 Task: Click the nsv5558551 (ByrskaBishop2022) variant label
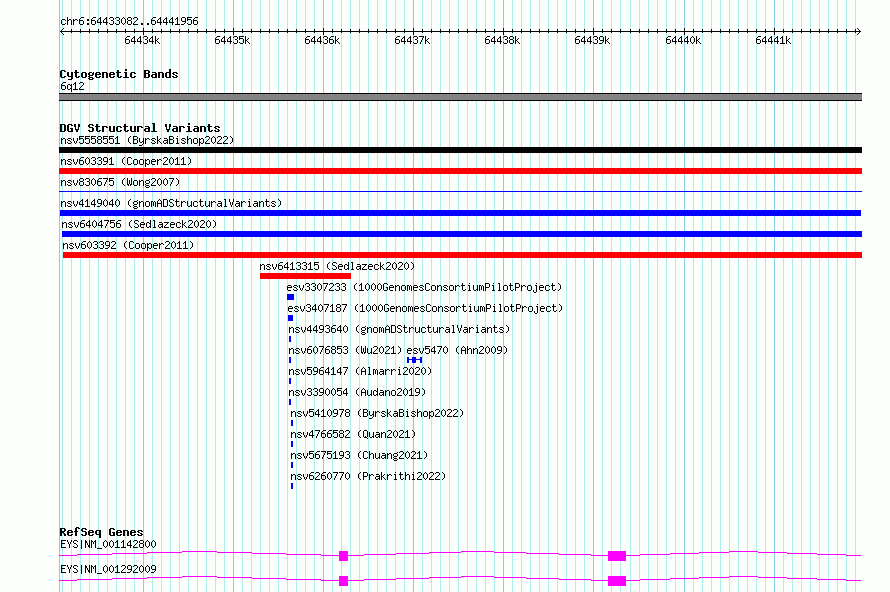147,140
